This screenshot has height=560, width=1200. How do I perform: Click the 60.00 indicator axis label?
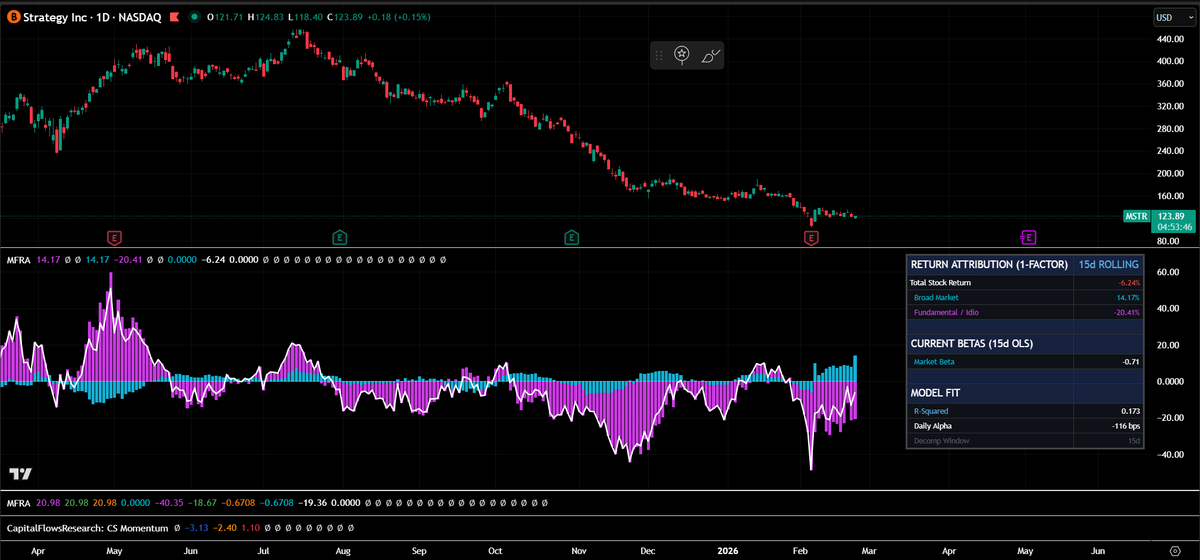click(x=1170, y=272)
